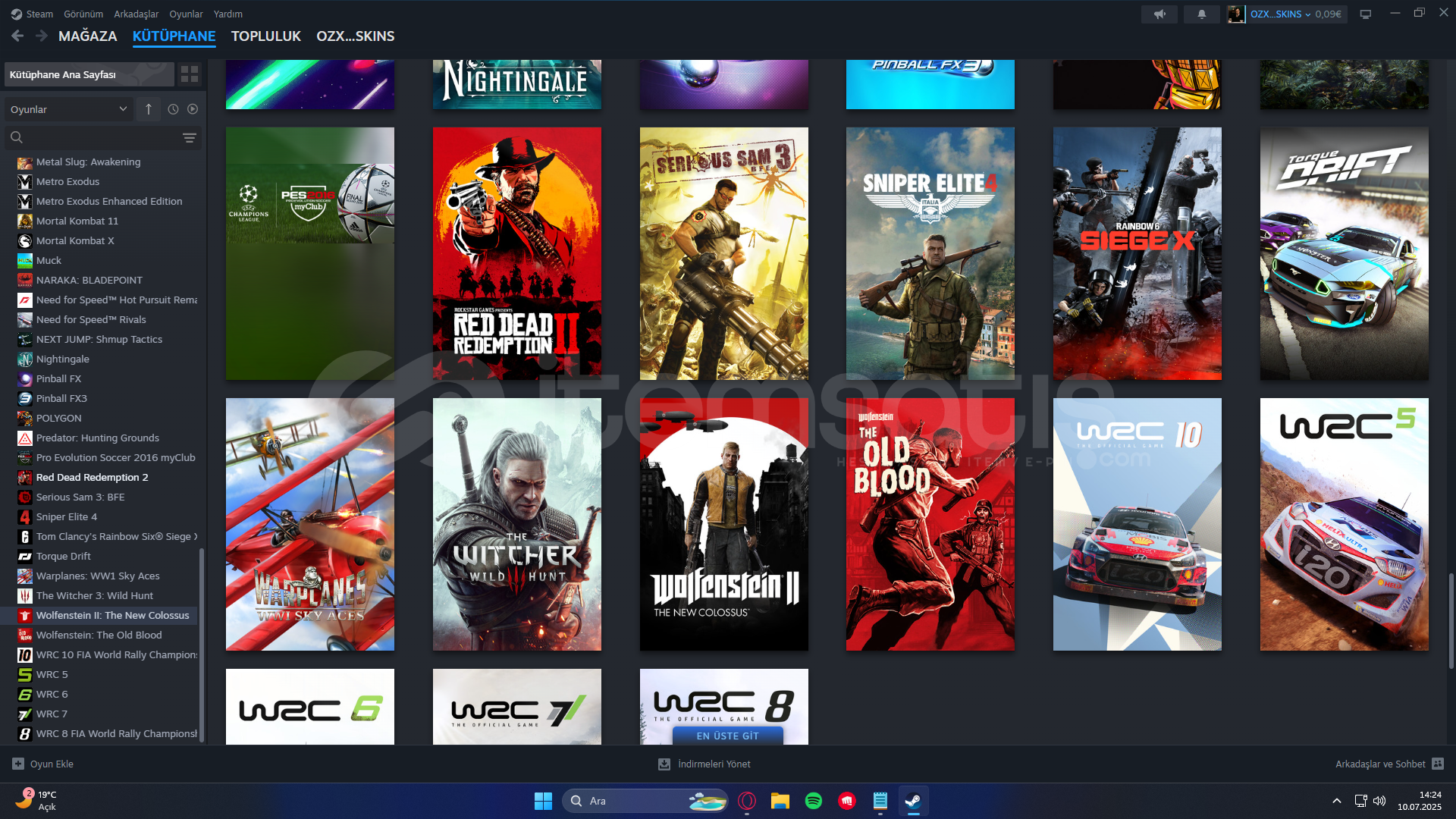This screenshot has height=819, width=1456.
Task: Open Spotify from the taskbar
Action: click(x=814, y=801)
